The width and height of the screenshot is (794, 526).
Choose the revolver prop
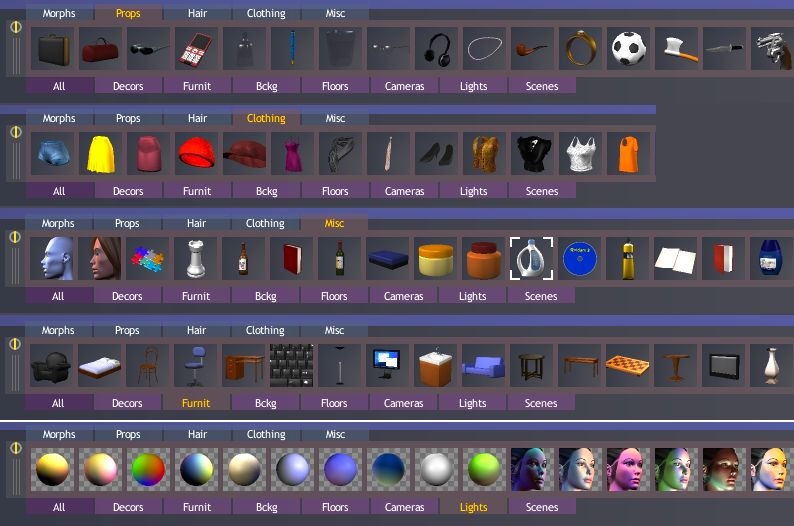click(x=773, y=49)
